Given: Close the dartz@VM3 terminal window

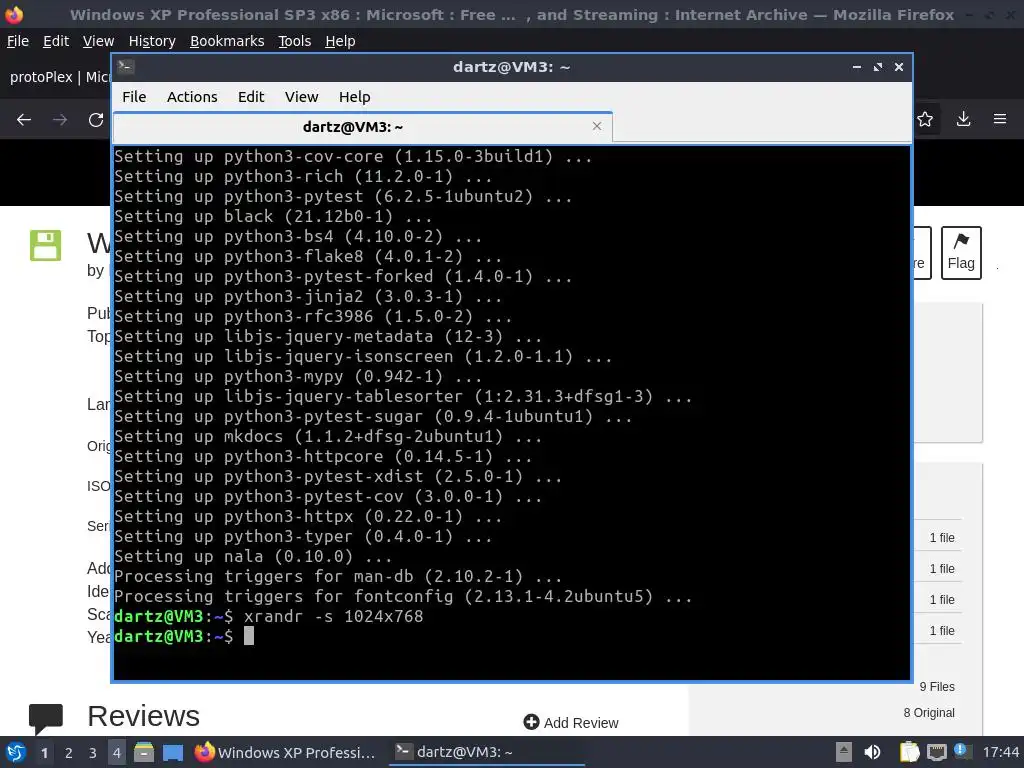Looking at the screenshot, I should click(899, 67).
